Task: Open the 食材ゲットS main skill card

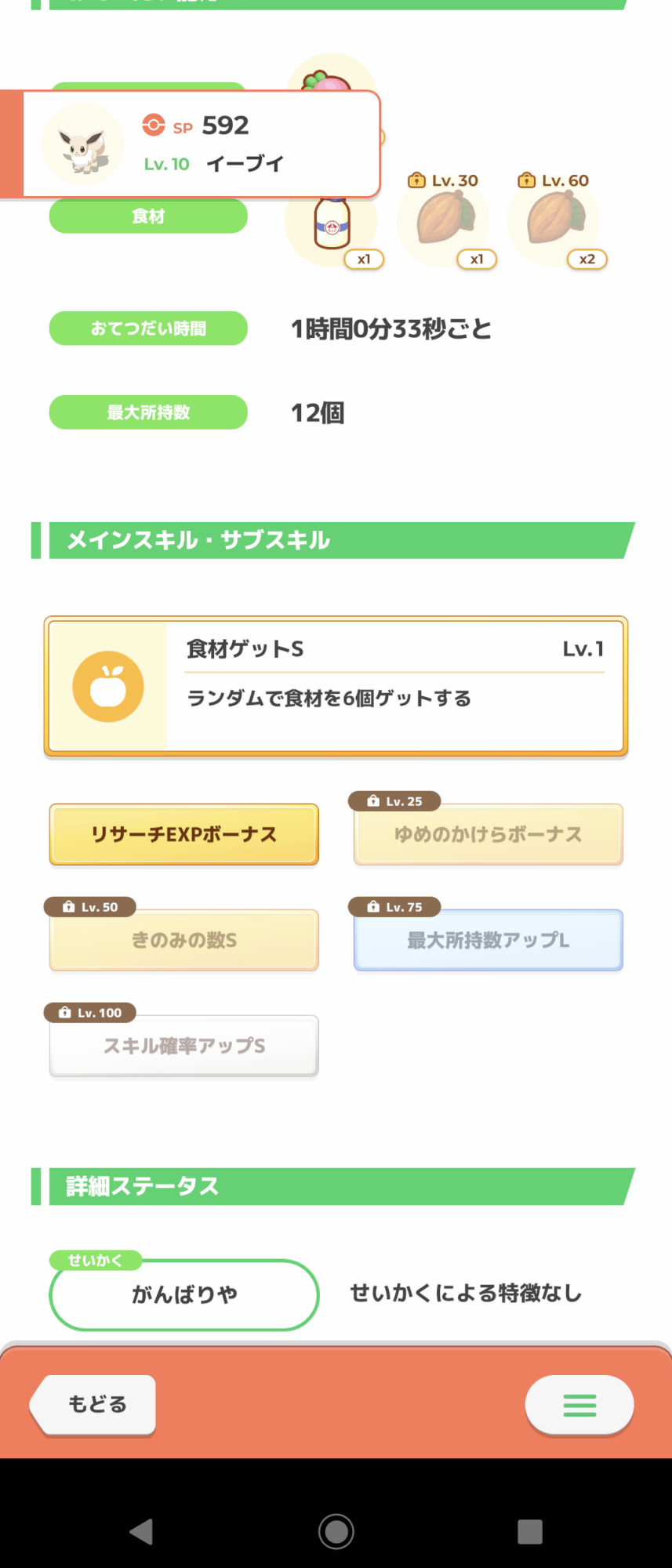Action: click(336, 687)
